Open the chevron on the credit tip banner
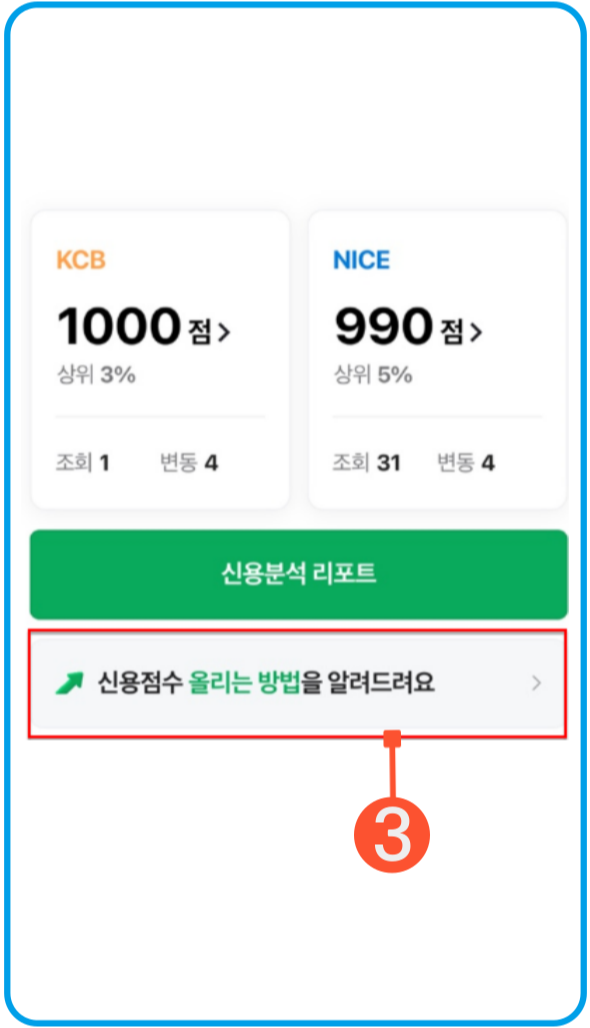Screen dimensions: 590x1028 [x=537, y=683]
